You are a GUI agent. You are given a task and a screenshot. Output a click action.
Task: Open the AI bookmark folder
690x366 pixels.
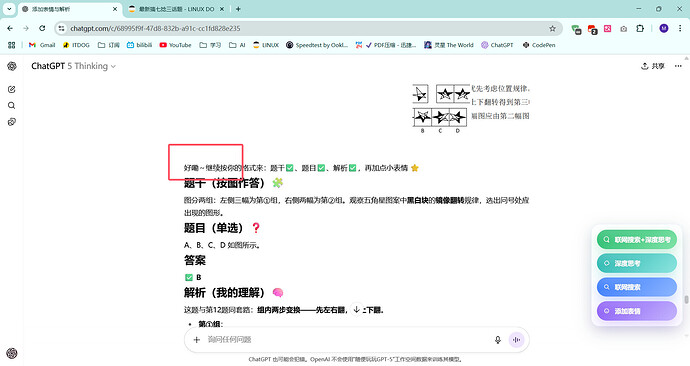[x=237, y=45]
